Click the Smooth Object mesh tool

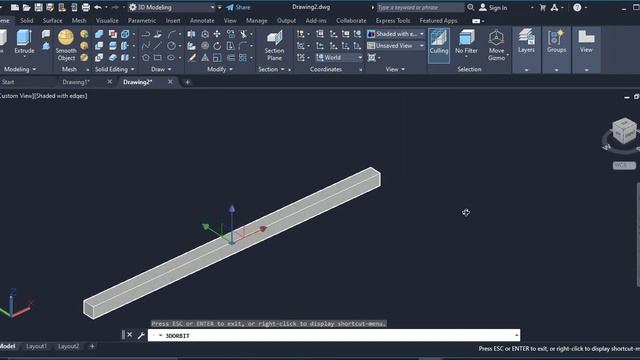pyautogui.click(x=66, y=45)
